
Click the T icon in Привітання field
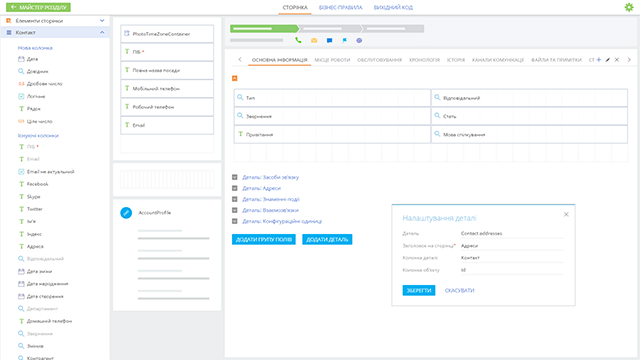[240, 134]
